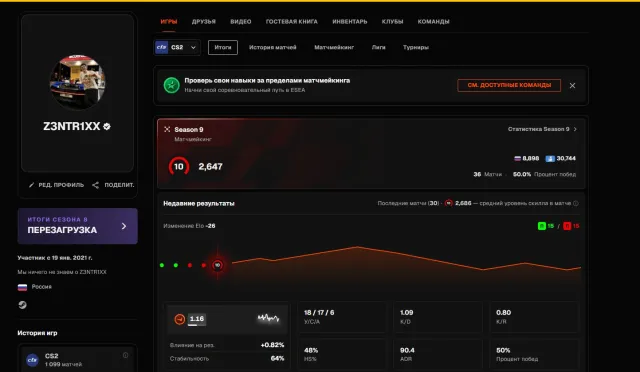Click the Elo value 2,647

coord(210,167)
